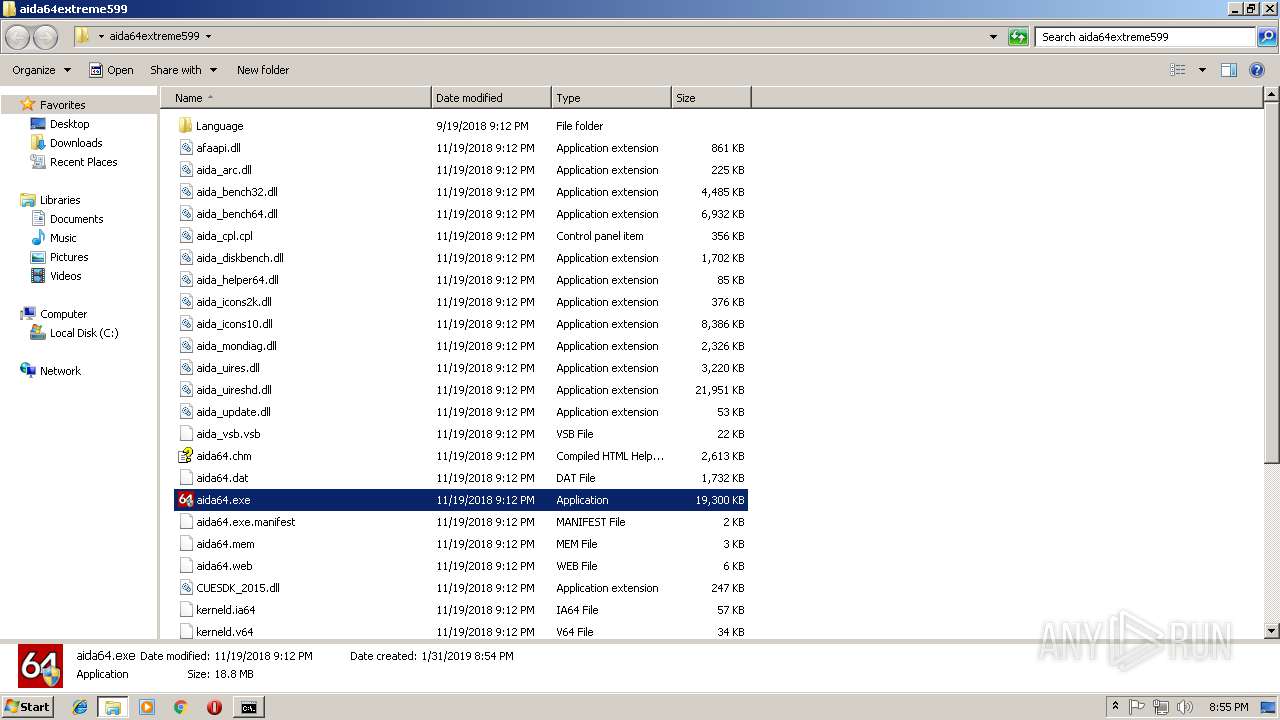The image size is (1280, 720).
Task: Open Documents library in sidebar
Action: tap(66, 219)
